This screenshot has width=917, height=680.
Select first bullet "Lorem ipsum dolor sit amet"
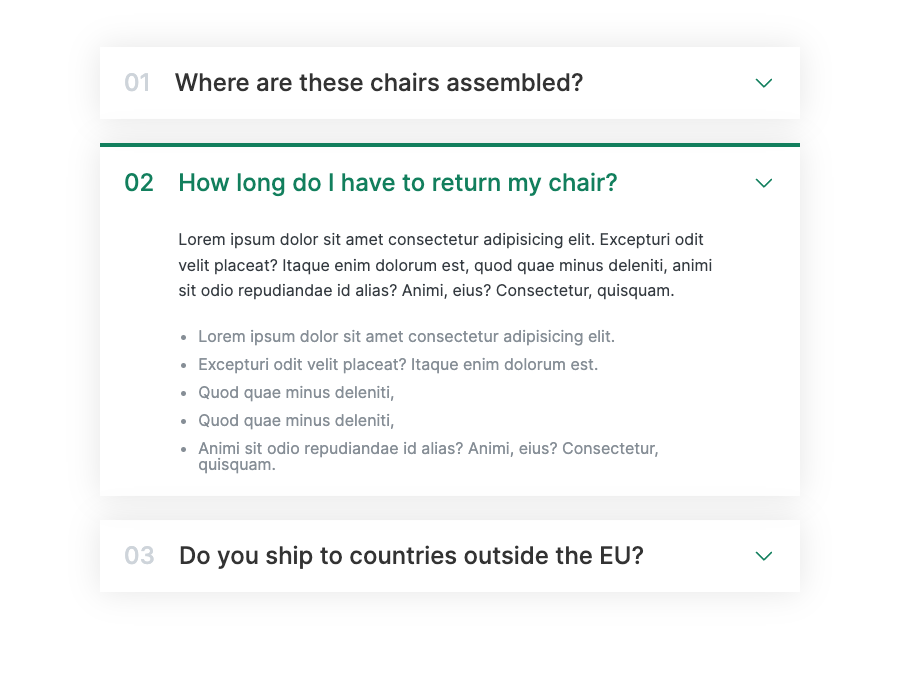tap(406, 337)
